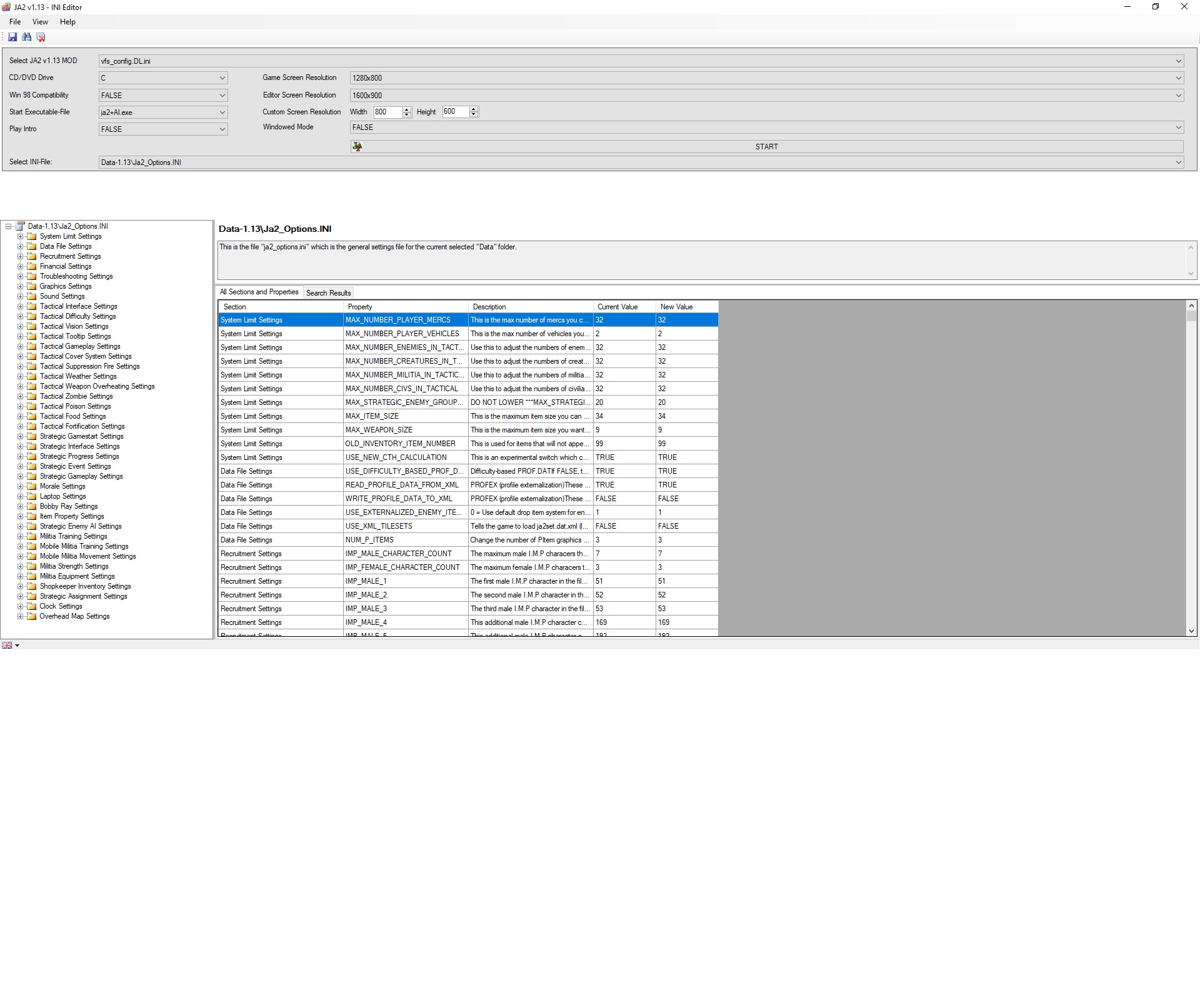Click the New Value column header

pyautogui.click(x=687, y=307)
